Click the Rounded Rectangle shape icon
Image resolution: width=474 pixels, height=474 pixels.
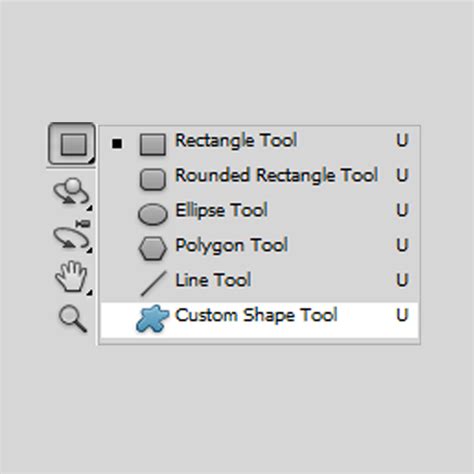pos(152,179)
